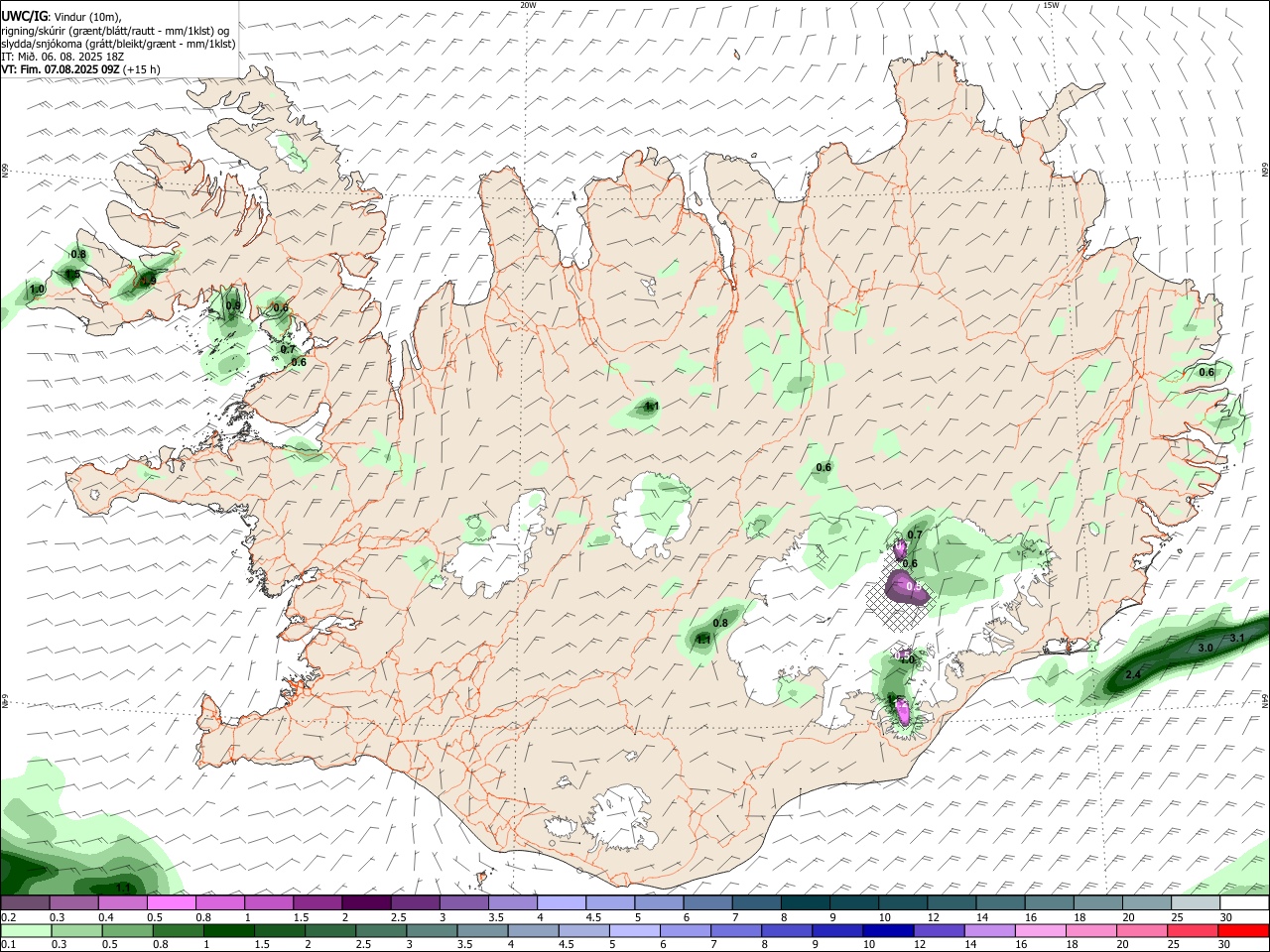Viewport: 1270px width, 952px height.
Task: Click the 'slydda/snjókoma' legend description line
Action: coord(118,44)
